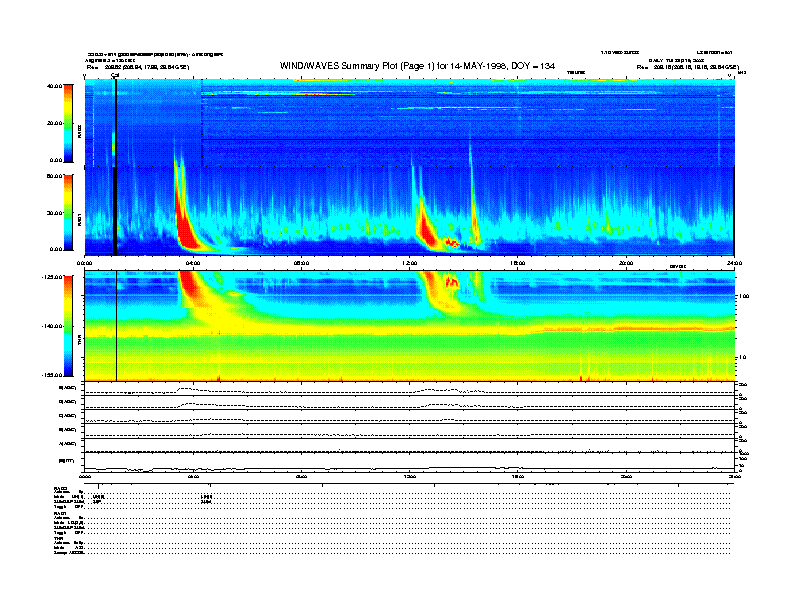The width and height of the screenshot is (792, 612).
Task: Click the RAD2 heading in the status table
Action: (x=60, y=488)
